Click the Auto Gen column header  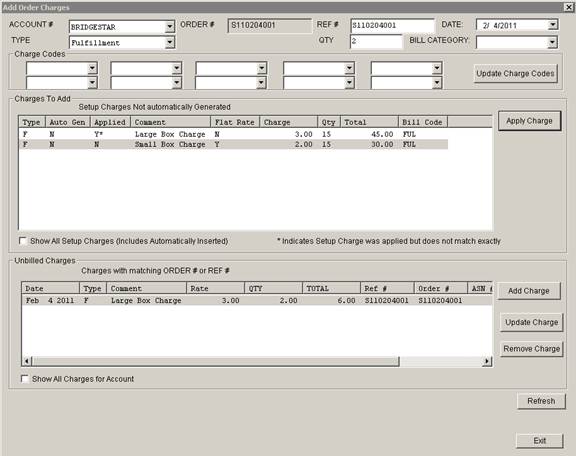click(68, 122)
